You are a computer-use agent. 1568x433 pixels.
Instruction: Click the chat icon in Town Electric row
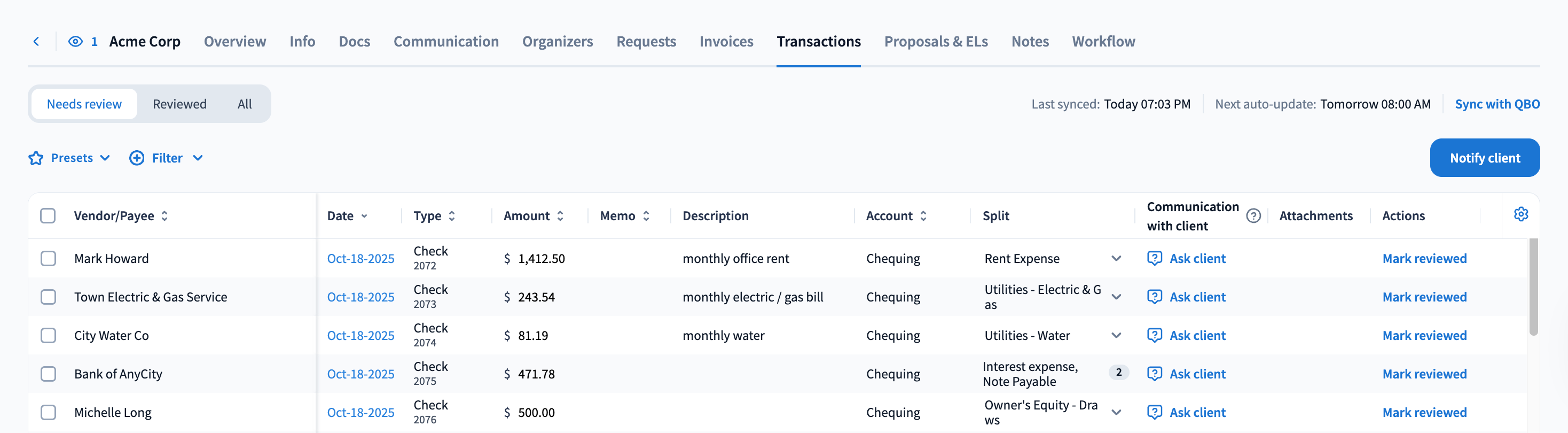pyautogui.click(x=1154, y=297)
